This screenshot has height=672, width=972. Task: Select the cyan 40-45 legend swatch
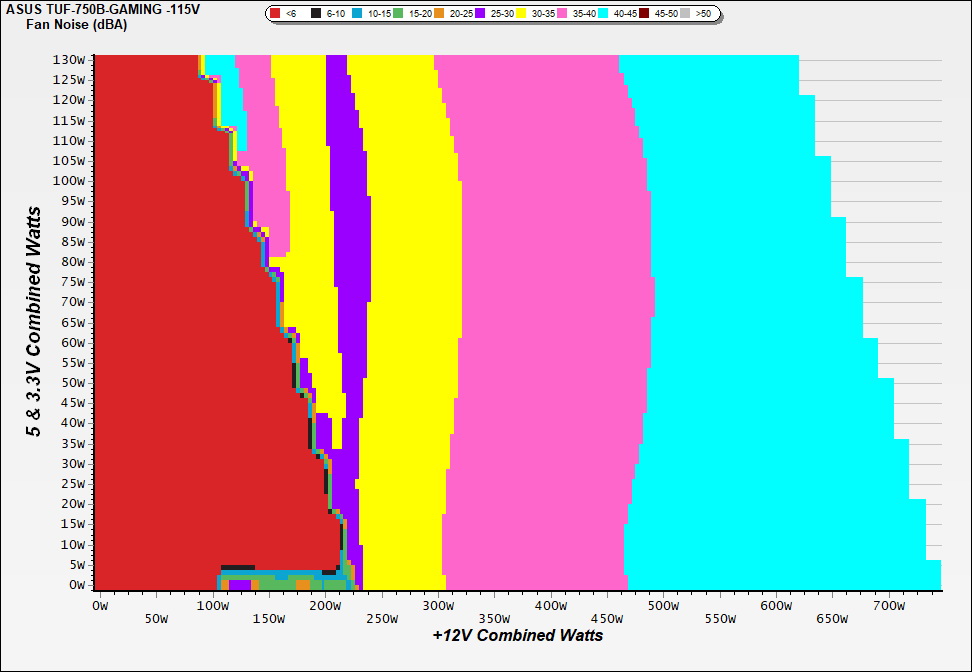tap(604, 14)
